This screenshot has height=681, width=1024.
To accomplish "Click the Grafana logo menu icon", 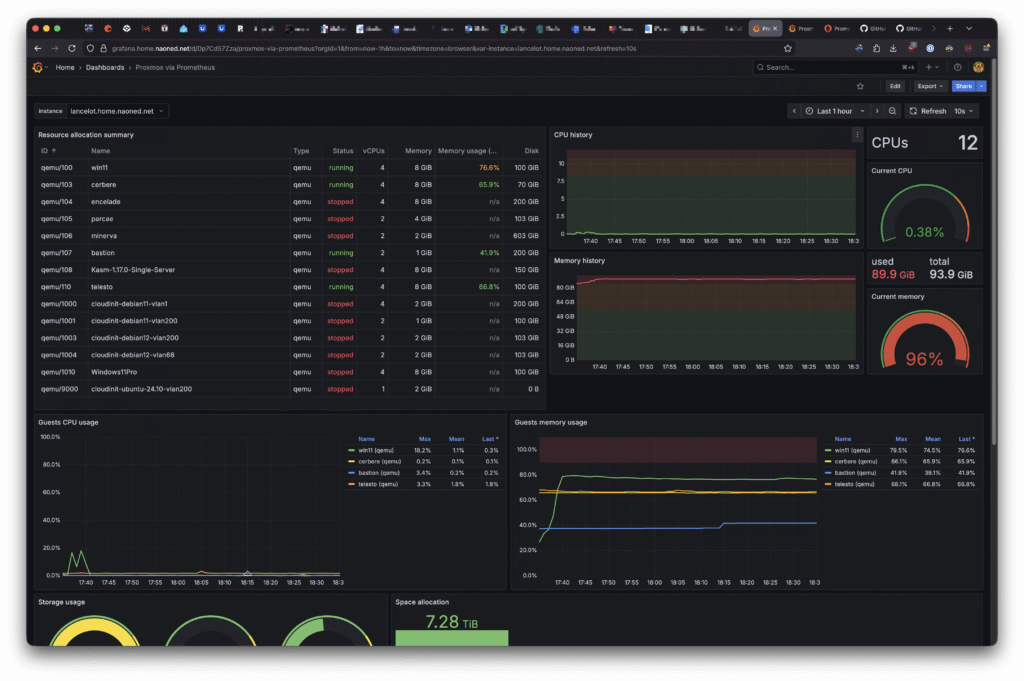I will click(38, 67).
